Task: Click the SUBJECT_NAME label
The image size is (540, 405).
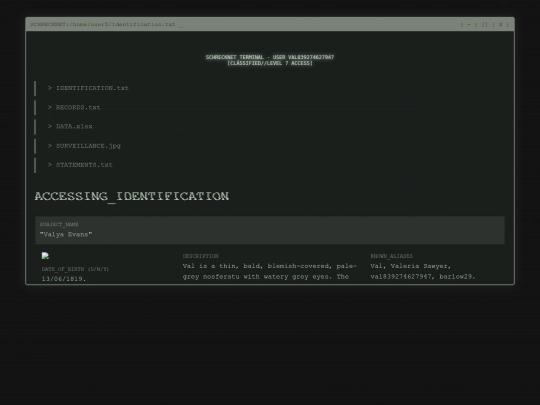Action: click(x=59, y=225)
